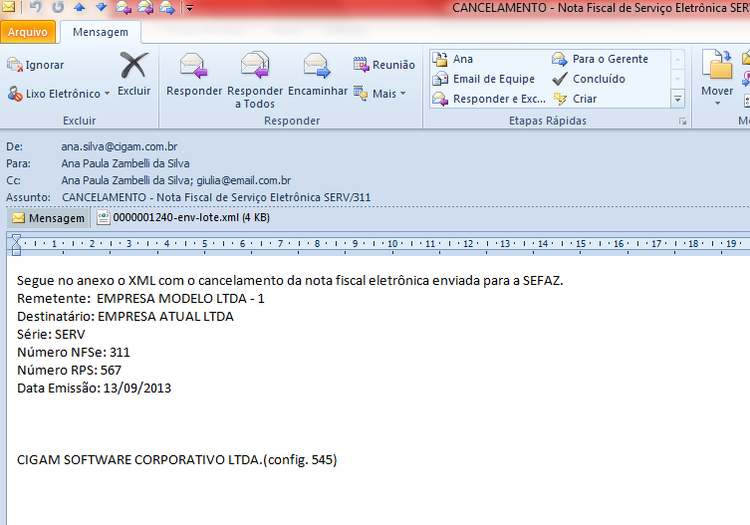Open Etapas Rápidas dialog launcher
This screenshot has width=750, height=525.
[683, 121]
